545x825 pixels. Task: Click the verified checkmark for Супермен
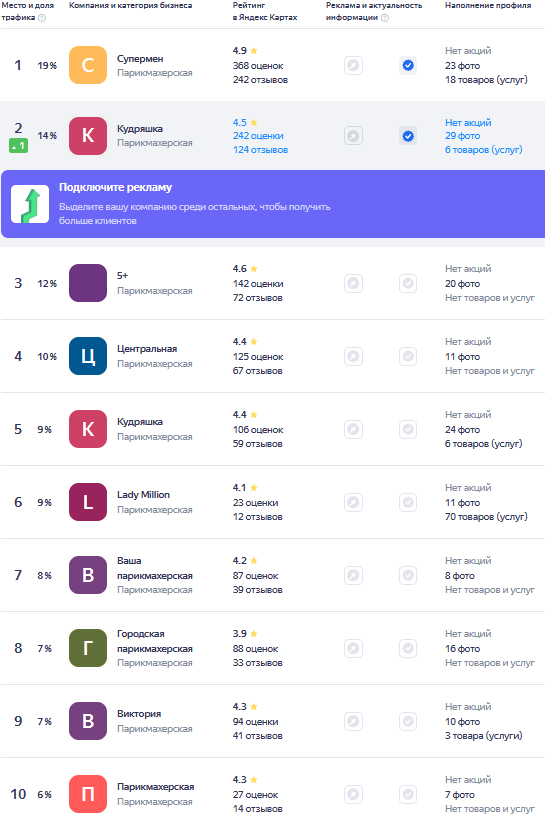pyautogui.click(x=408, y=65)
